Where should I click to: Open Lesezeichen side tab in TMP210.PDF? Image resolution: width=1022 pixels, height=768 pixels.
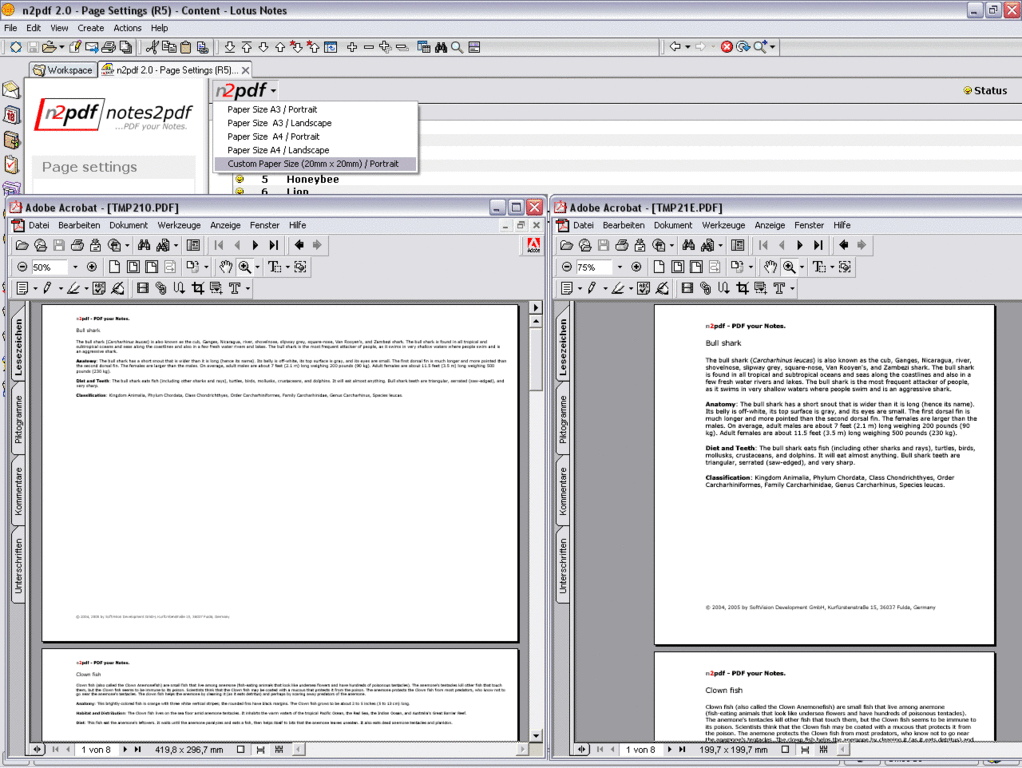18,346
